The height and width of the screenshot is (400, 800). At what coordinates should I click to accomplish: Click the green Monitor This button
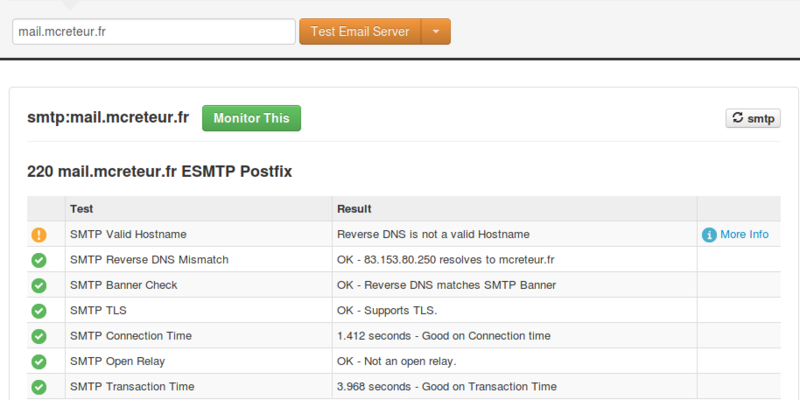tap(251, 118)
